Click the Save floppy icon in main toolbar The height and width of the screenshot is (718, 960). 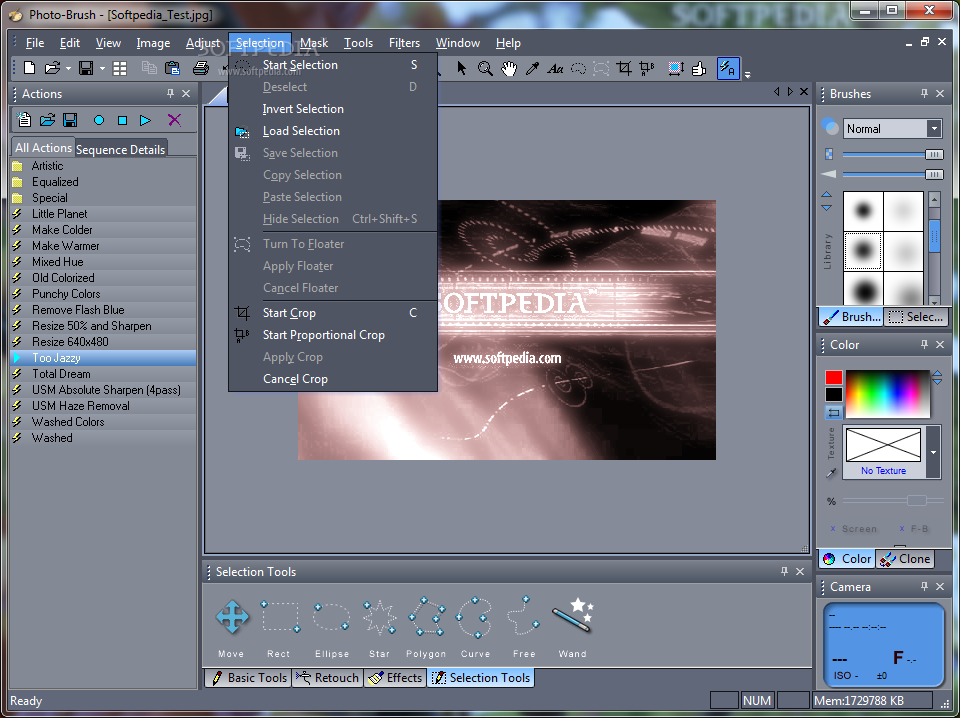tap(86, 68)
